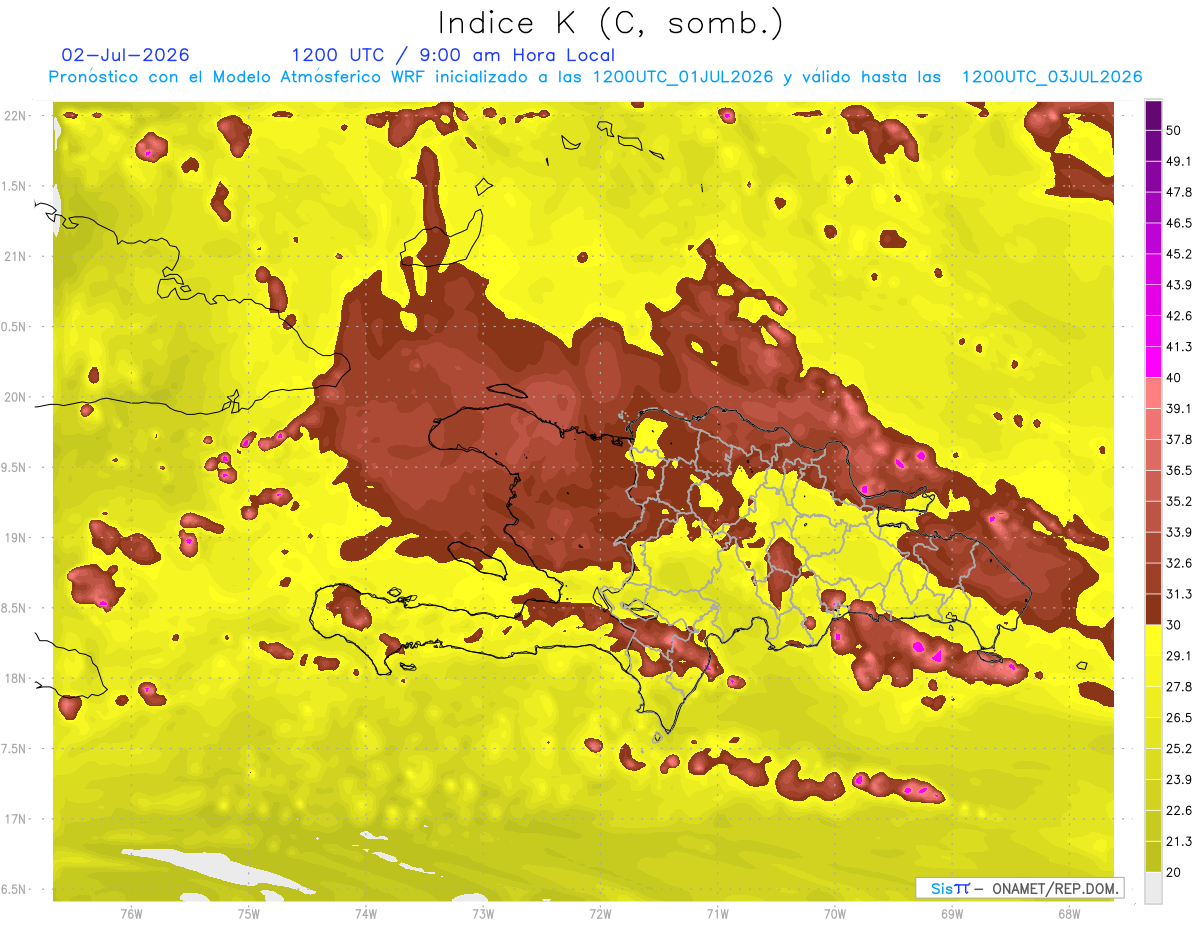Viewport: 1200px width, 927px height.
Task: Click colorbar value "29.1"
Action: click(1178, 655)
